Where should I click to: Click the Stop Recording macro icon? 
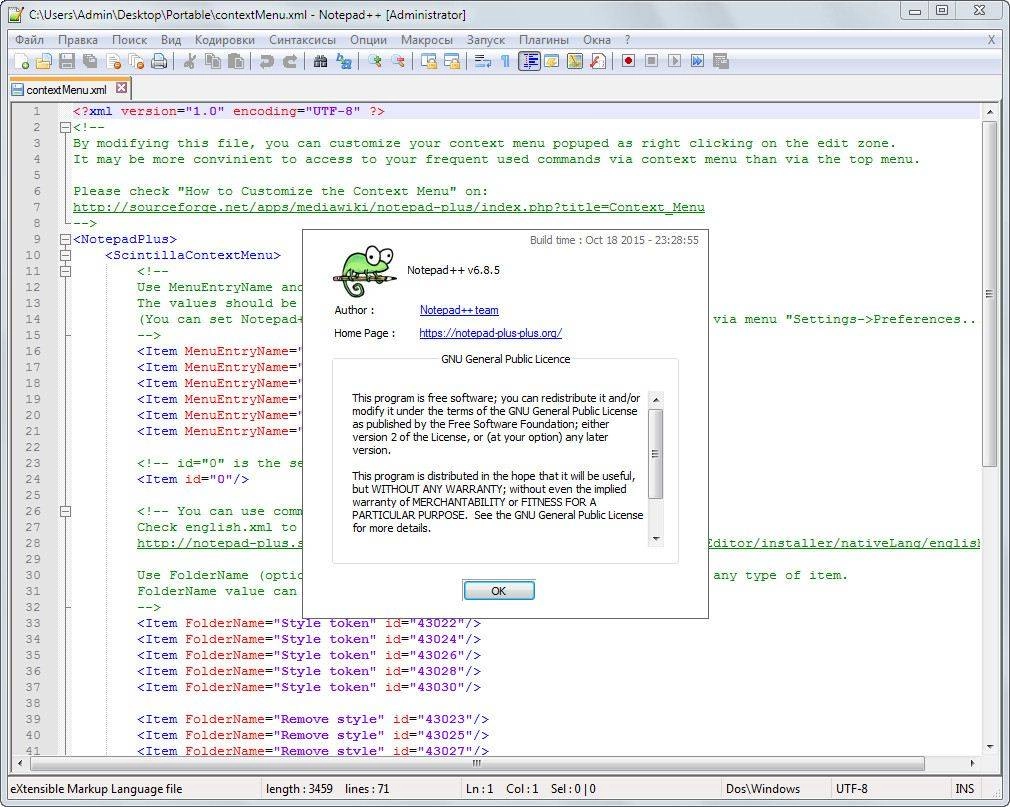651,61
